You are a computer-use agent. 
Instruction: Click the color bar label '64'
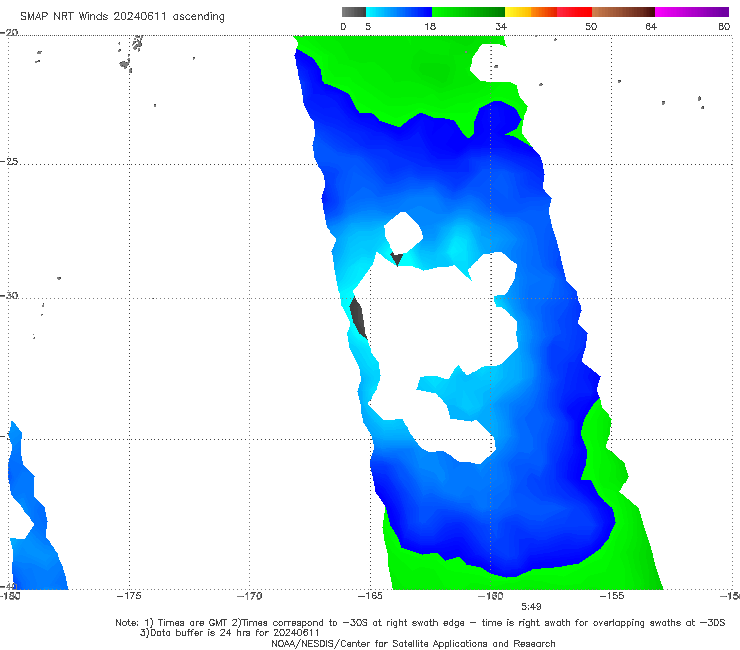coord(651,26)
